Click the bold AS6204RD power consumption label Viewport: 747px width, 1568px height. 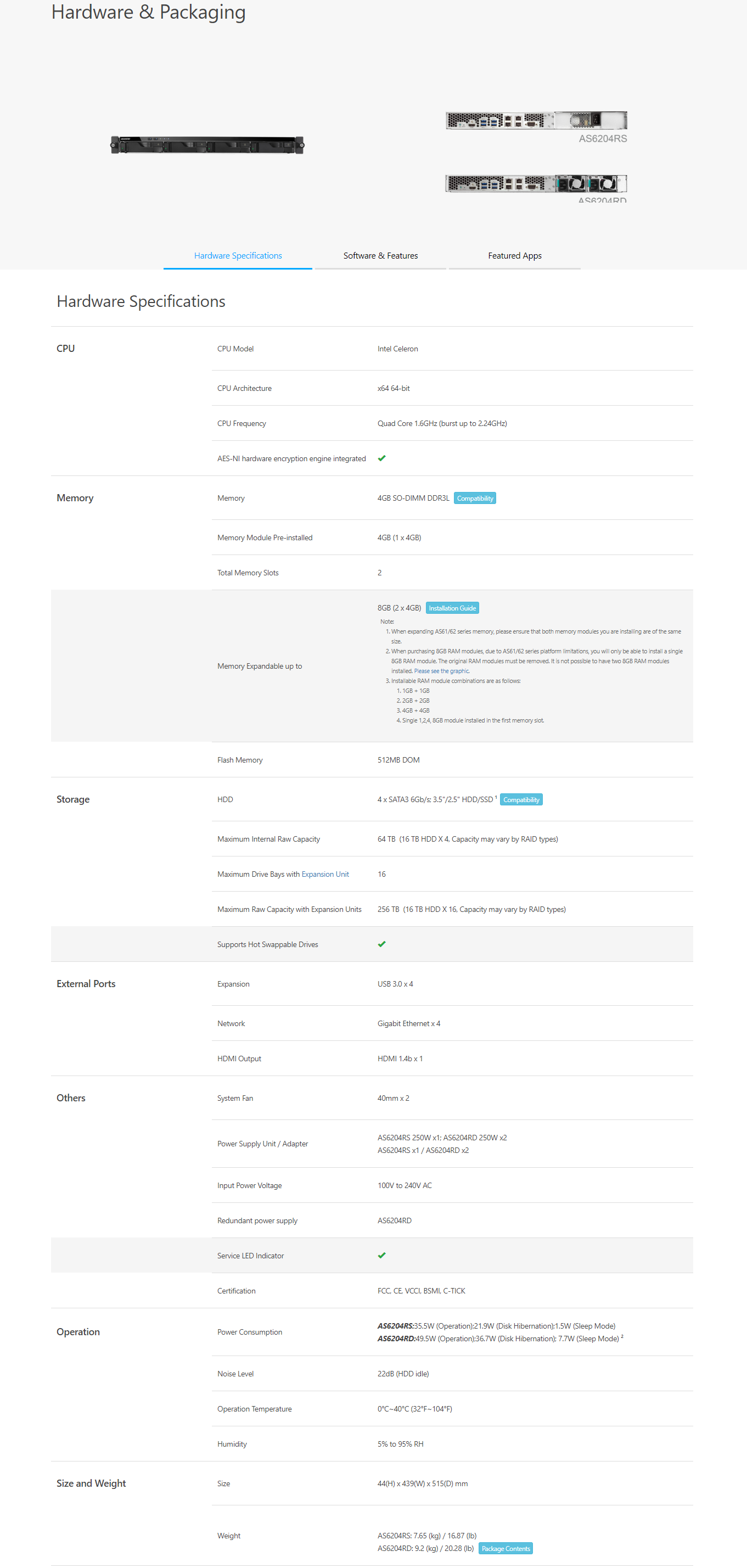[x=396, y=1339]
